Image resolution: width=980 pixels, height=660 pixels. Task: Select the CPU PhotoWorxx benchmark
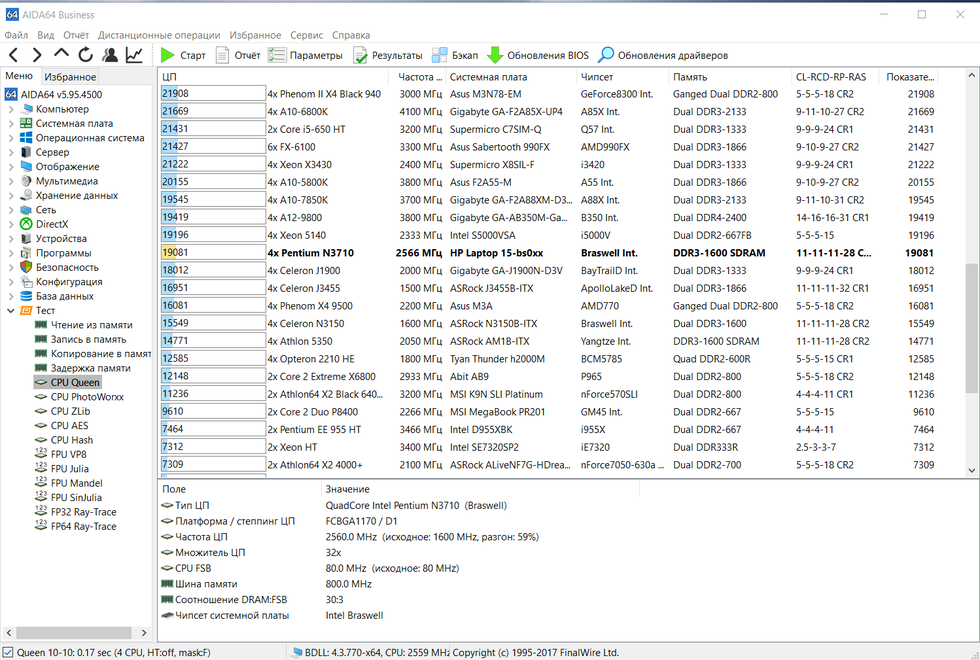[x=85, y=397]
